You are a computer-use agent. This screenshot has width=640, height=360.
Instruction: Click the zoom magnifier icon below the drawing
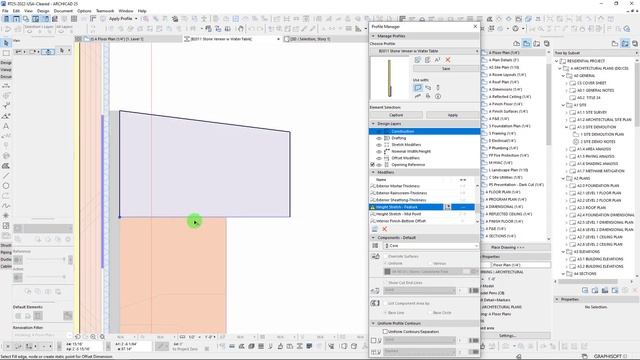[93, 337]
